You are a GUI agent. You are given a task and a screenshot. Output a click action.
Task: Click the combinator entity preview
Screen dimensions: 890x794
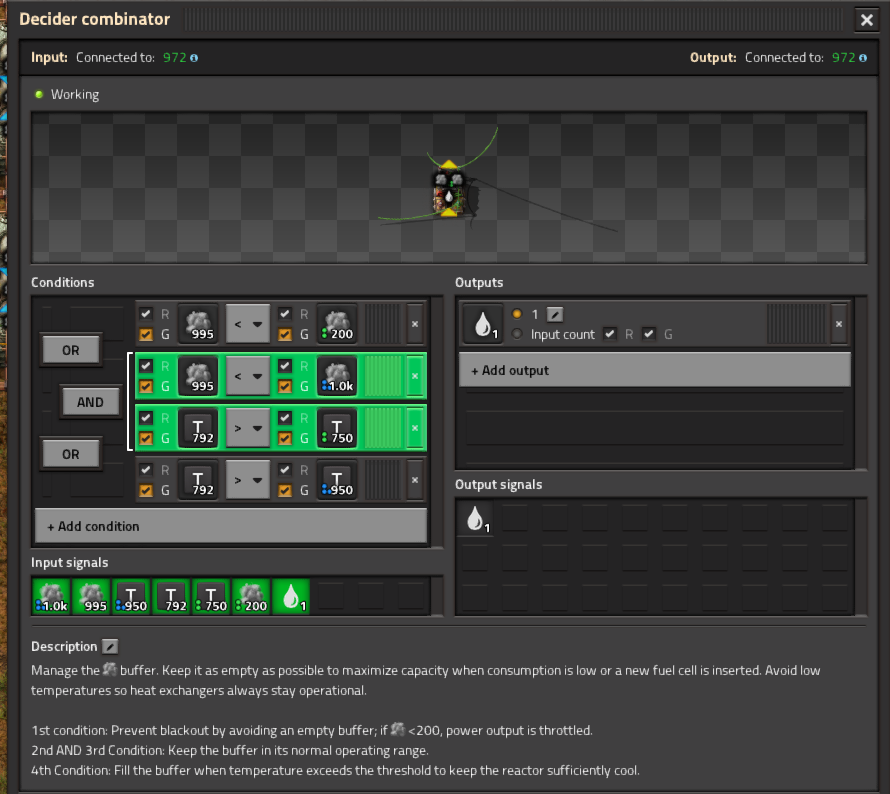(449, 189)
